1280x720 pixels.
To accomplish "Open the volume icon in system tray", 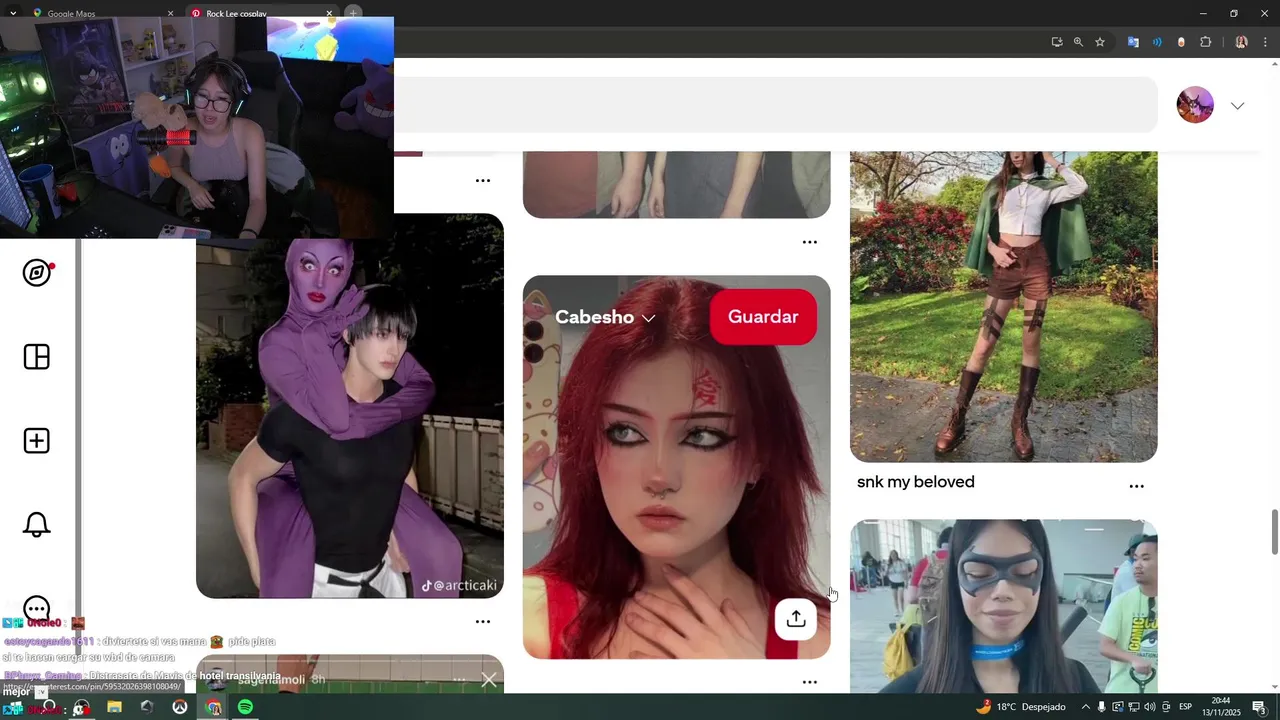I will tap(1149, 707).
